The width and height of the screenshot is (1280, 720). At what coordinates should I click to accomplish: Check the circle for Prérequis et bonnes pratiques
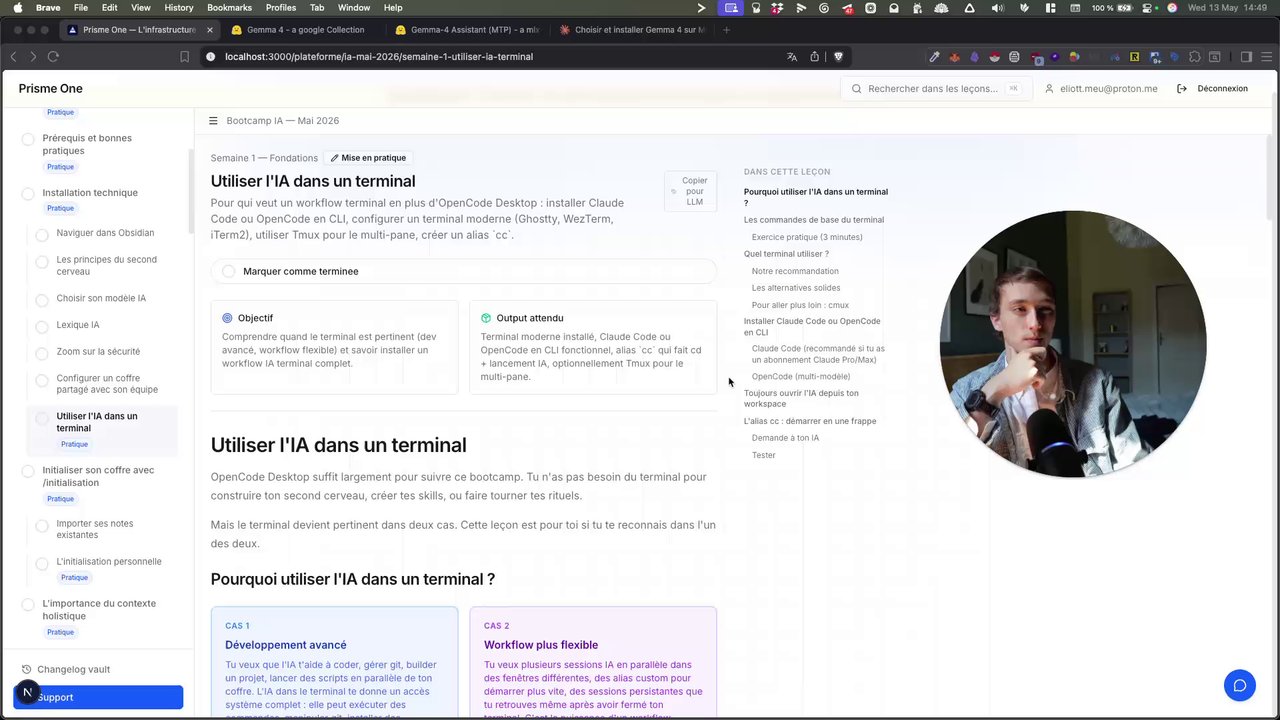pyautogui.click(x=28, y=139)
